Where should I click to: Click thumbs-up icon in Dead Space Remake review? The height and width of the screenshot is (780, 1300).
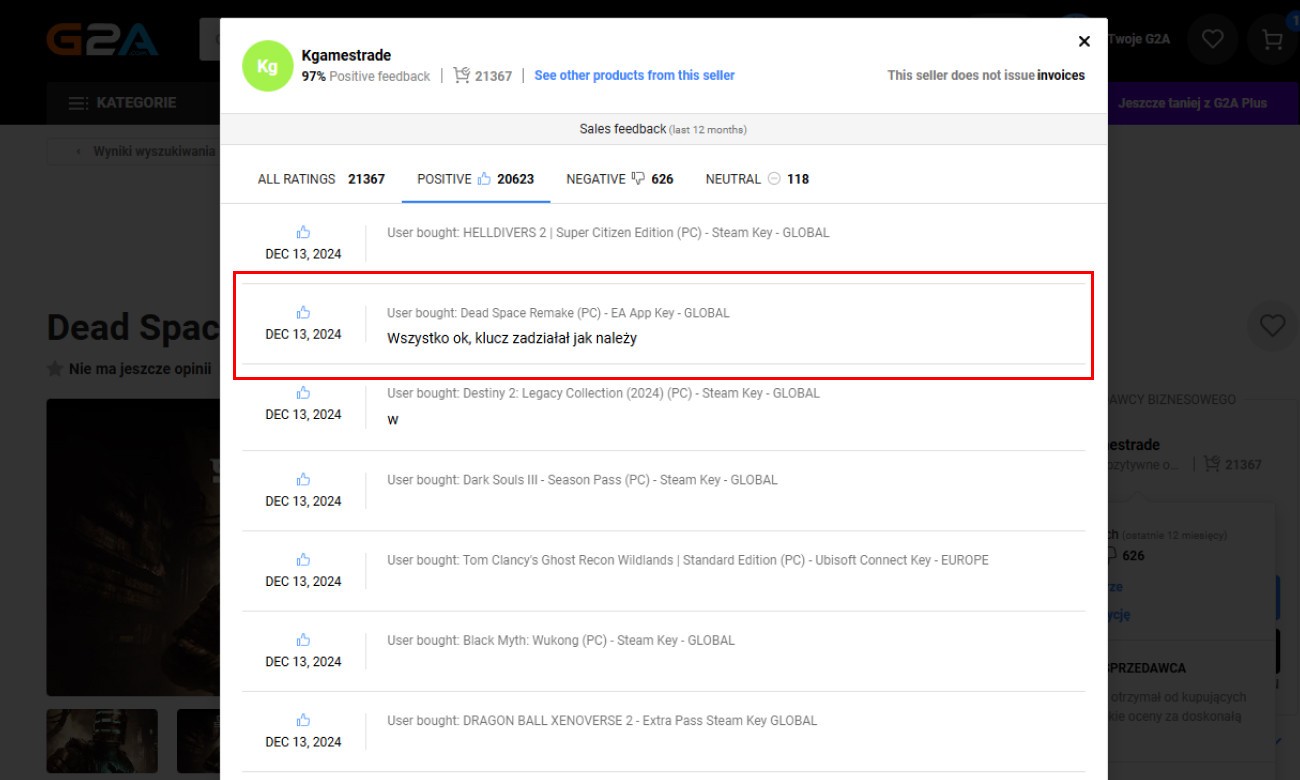click(303, 312)
